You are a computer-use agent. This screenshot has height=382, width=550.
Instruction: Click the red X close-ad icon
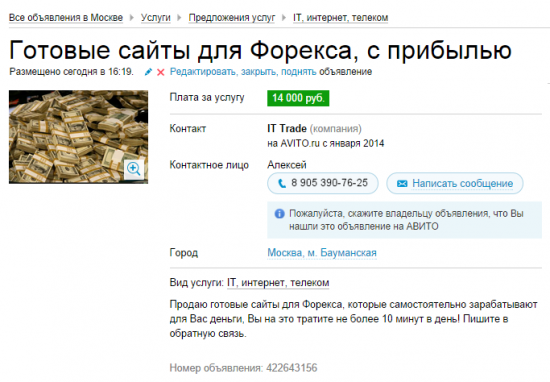161,72
